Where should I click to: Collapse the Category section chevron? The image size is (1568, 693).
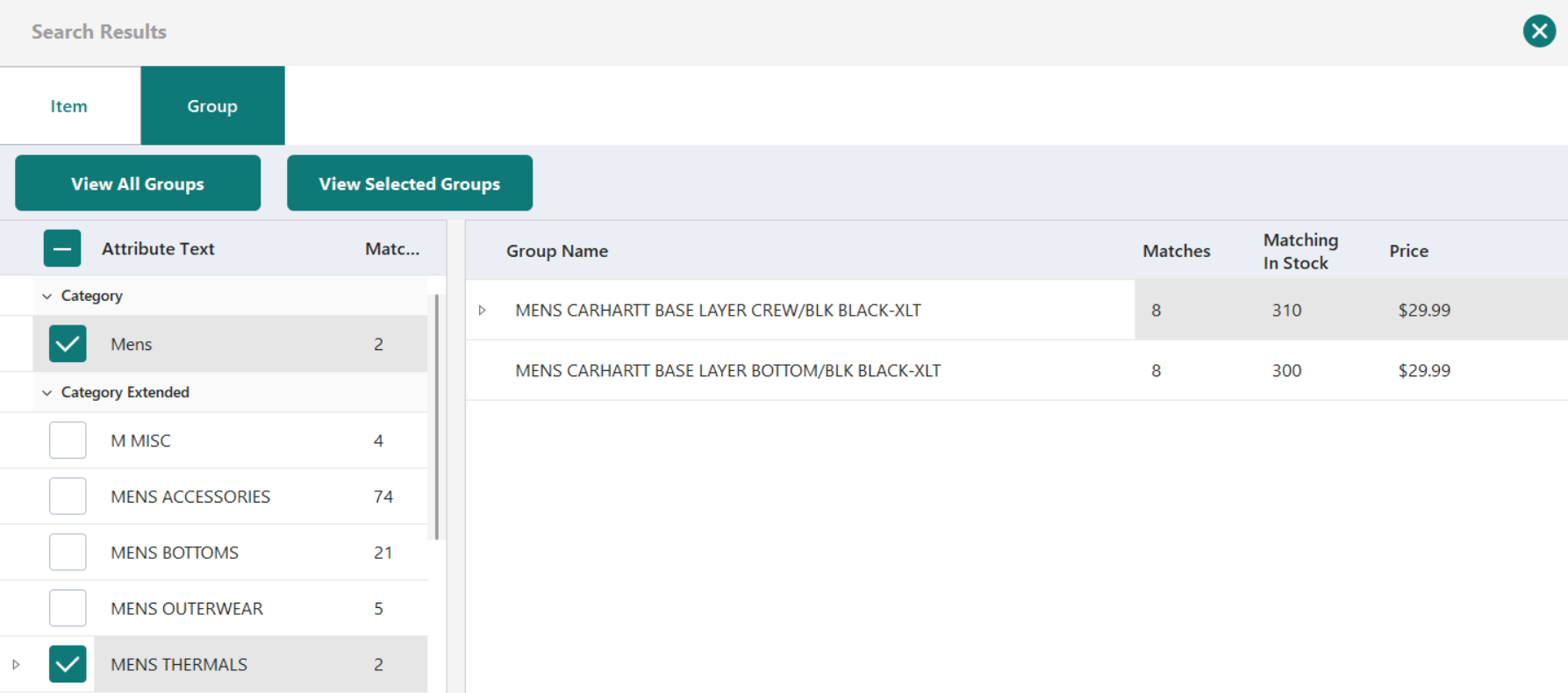click(x=47, y=296)
